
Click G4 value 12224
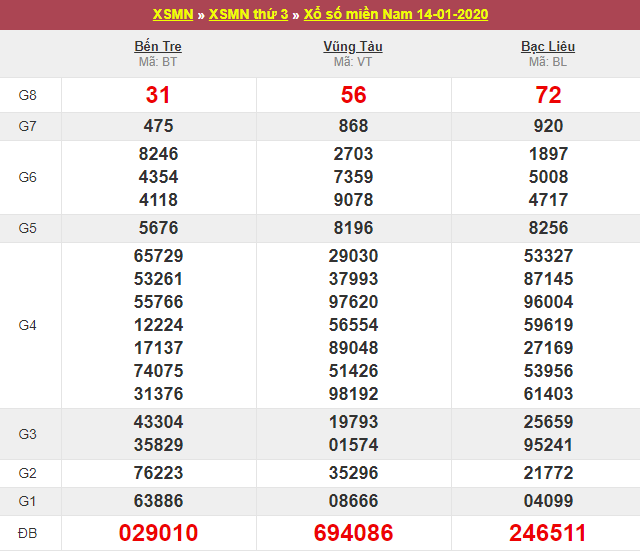tap(158, 325)
